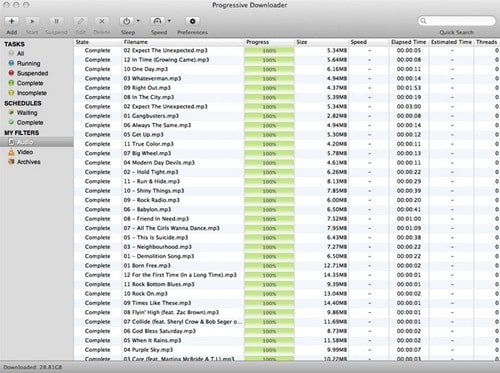Sort by Size column header
The image size is (500, 373).
click(x=321, y=42)
